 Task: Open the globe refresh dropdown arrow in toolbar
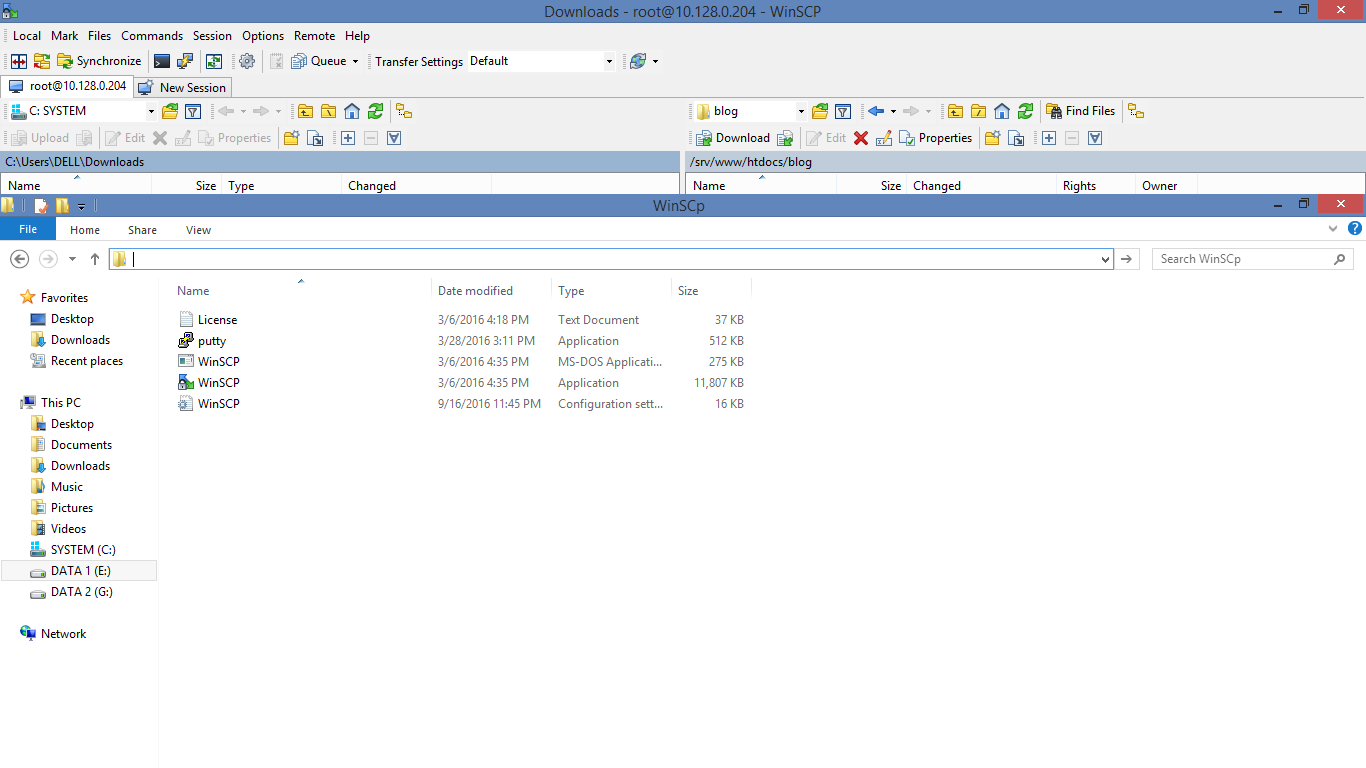tap(656, 61)
